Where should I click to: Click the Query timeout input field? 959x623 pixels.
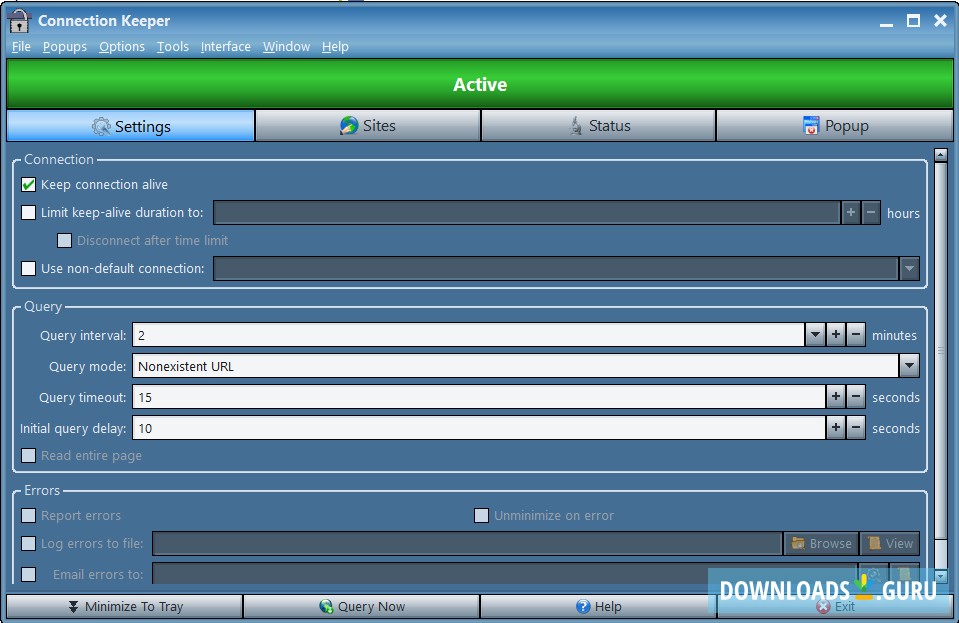pos(479,397)
